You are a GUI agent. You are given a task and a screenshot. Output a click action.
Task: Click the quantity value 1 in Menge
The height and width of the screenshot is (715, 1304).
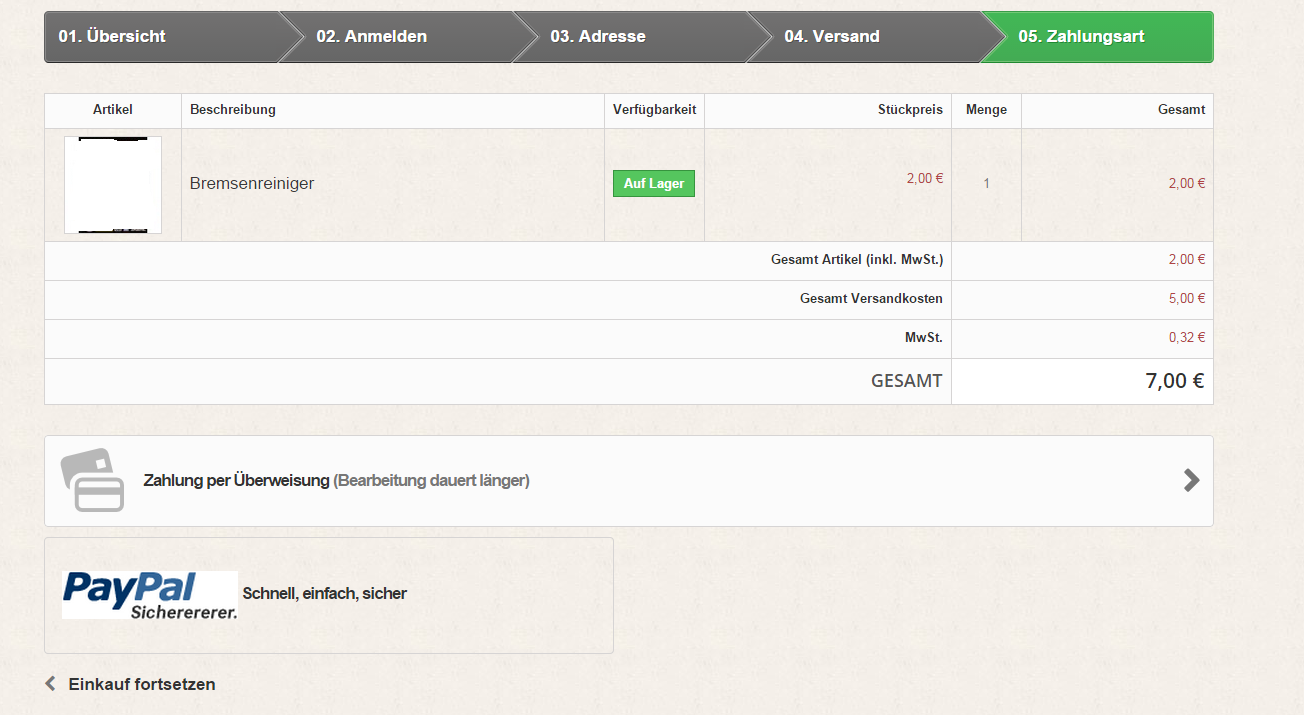[x=987, y=184]
